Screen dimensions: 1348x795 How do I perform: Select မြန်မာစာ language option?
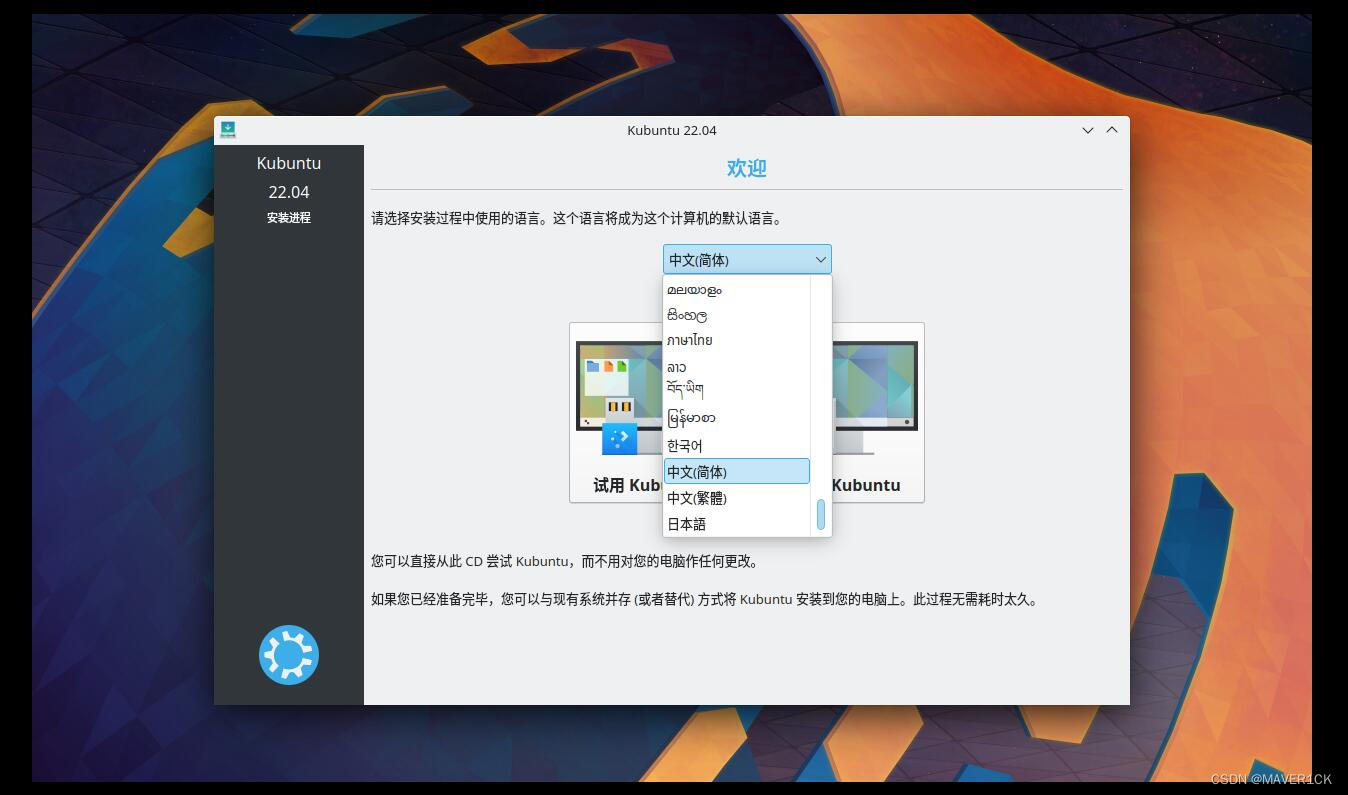click(x=693, y=418)
